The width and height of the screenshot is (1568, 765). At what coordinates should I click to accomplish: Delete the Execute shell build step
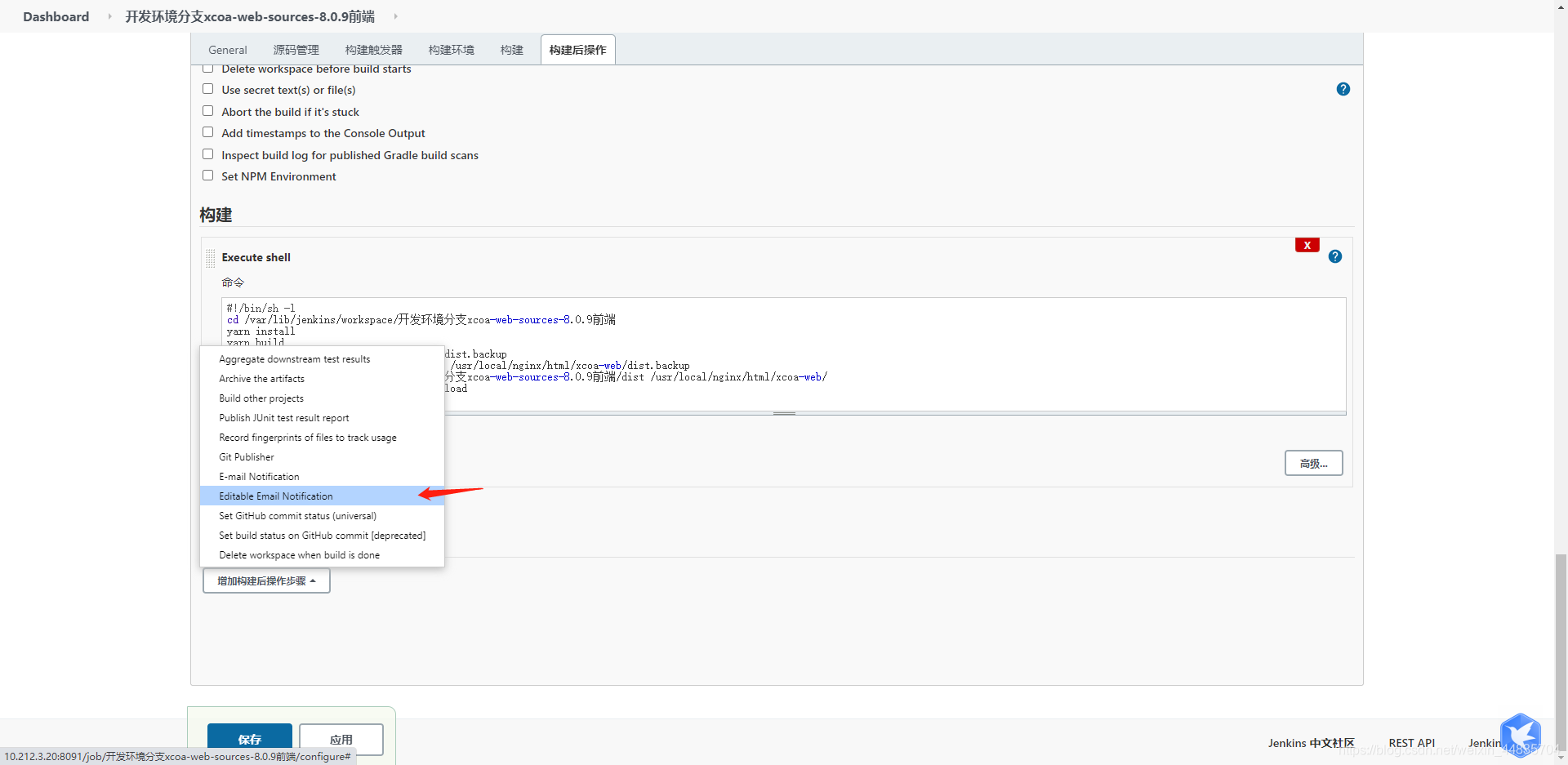click(x=1307, y=245)
